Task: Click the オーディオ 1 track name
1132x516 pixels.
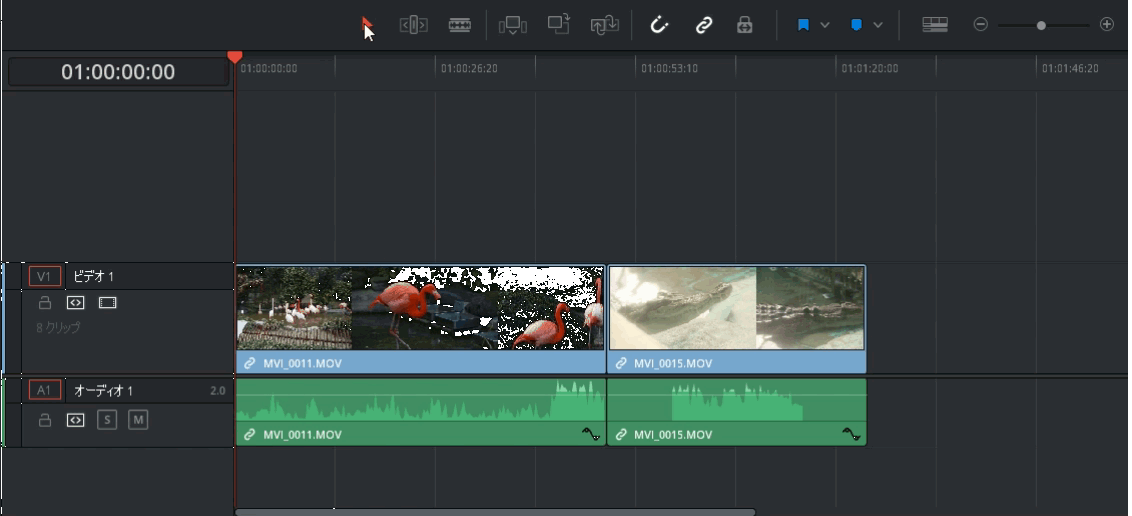Action: 103,391
